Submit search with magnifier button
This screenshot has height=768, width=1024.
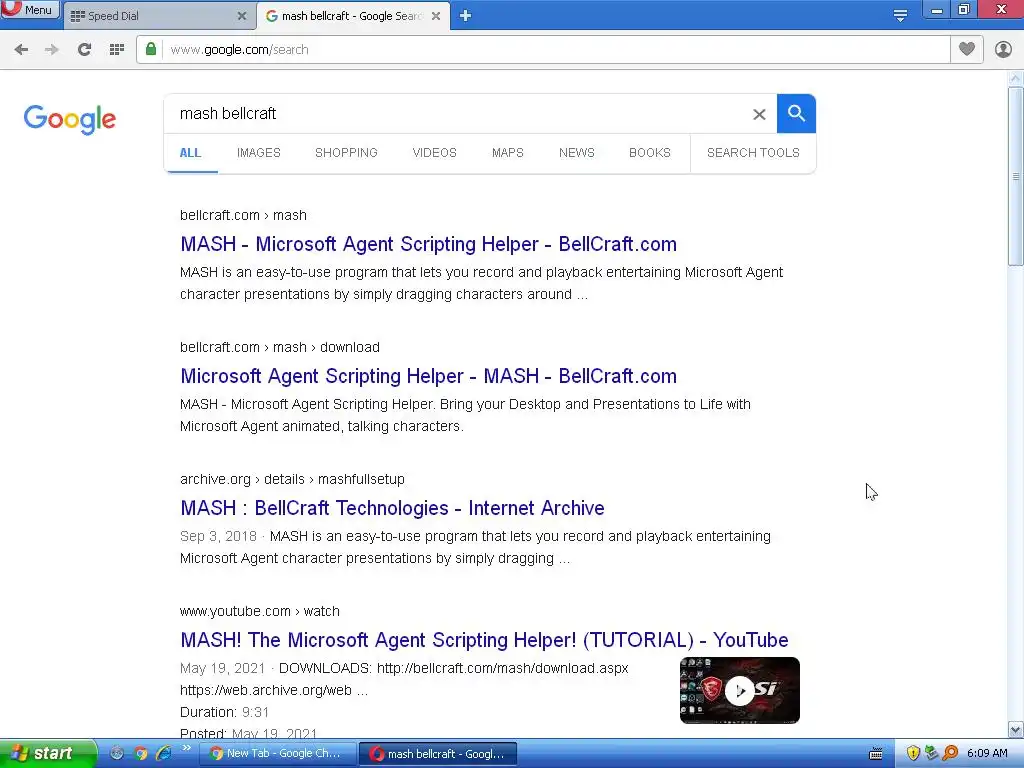click(x=796, y=114)
